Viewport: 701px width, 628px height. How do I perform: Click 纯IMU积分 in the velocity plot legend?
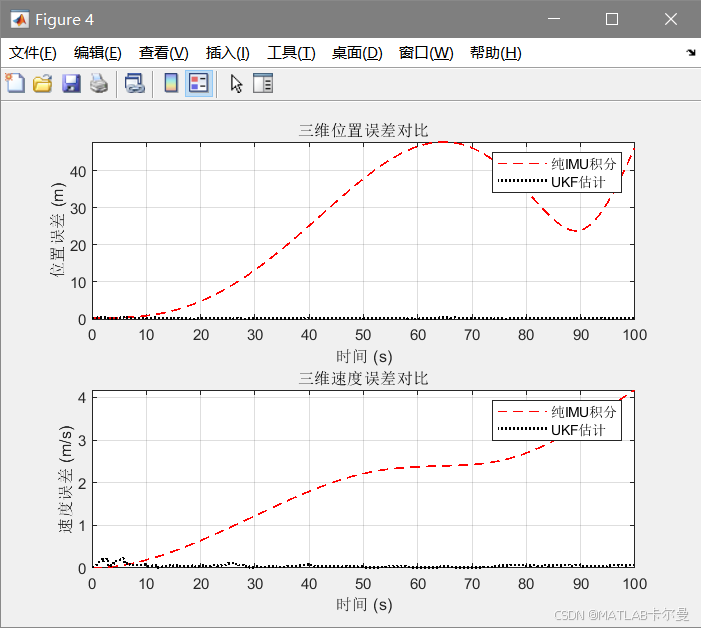pos(584,412)
